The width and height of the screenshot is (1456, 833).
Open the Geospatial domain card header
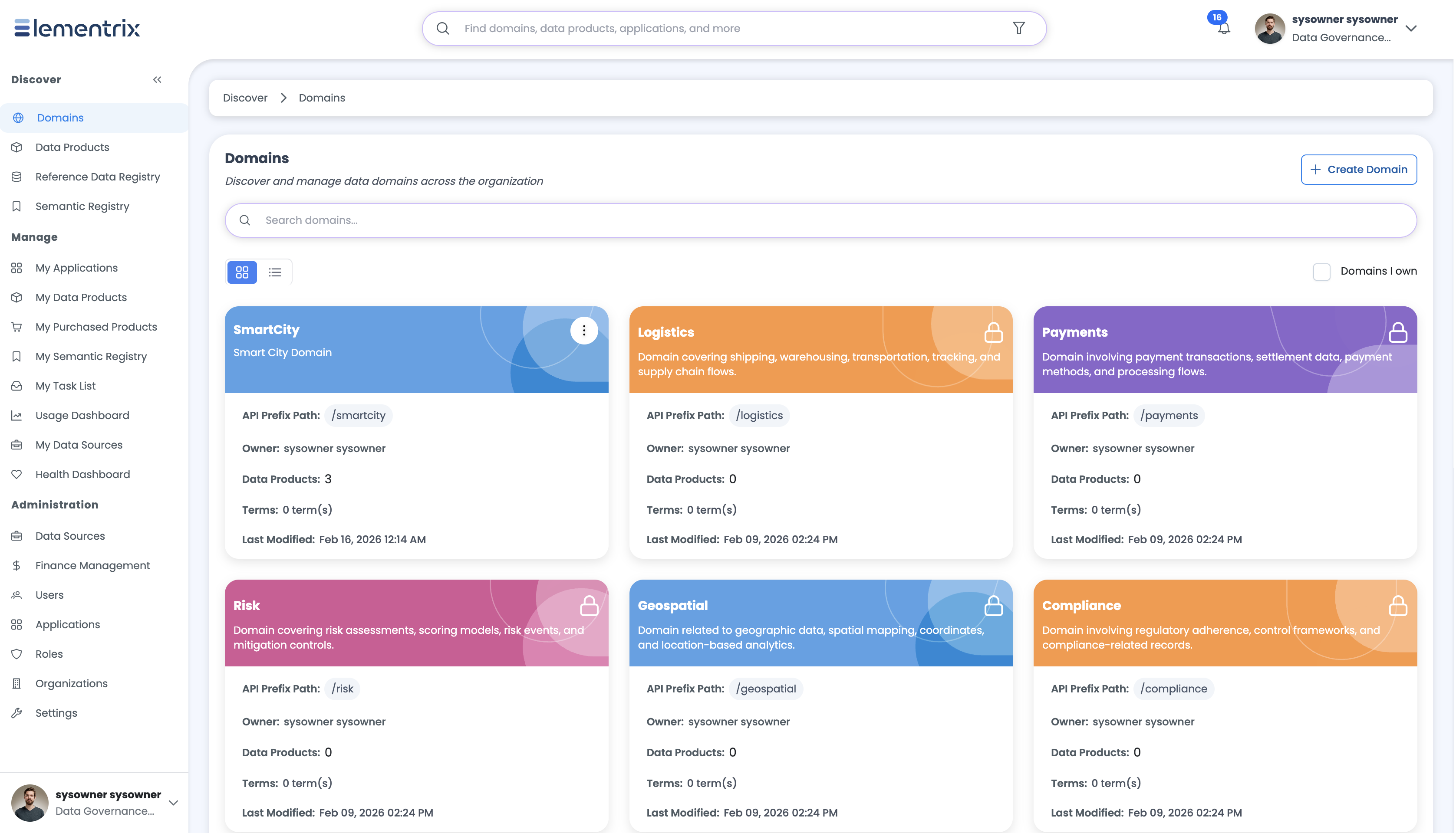coord(821,623)
